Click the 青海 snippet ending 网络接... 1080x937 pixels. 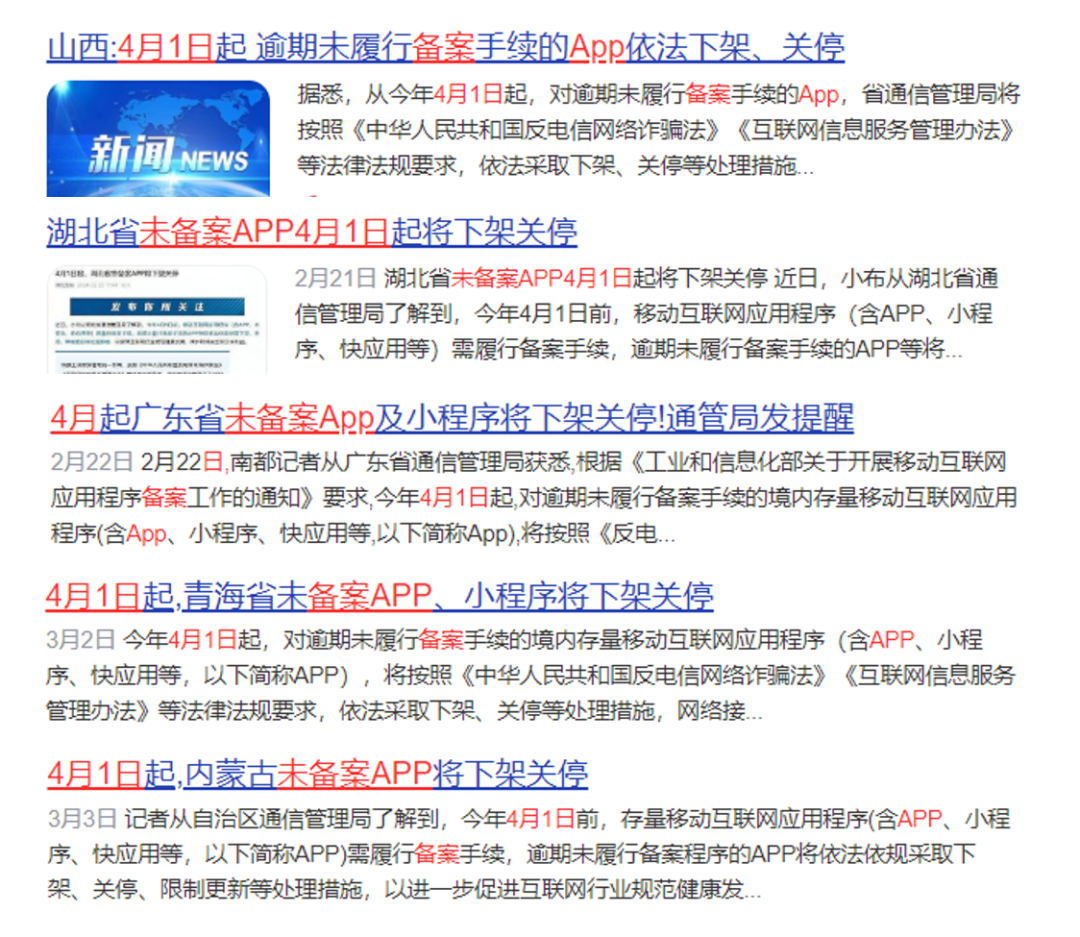(530, 675)
